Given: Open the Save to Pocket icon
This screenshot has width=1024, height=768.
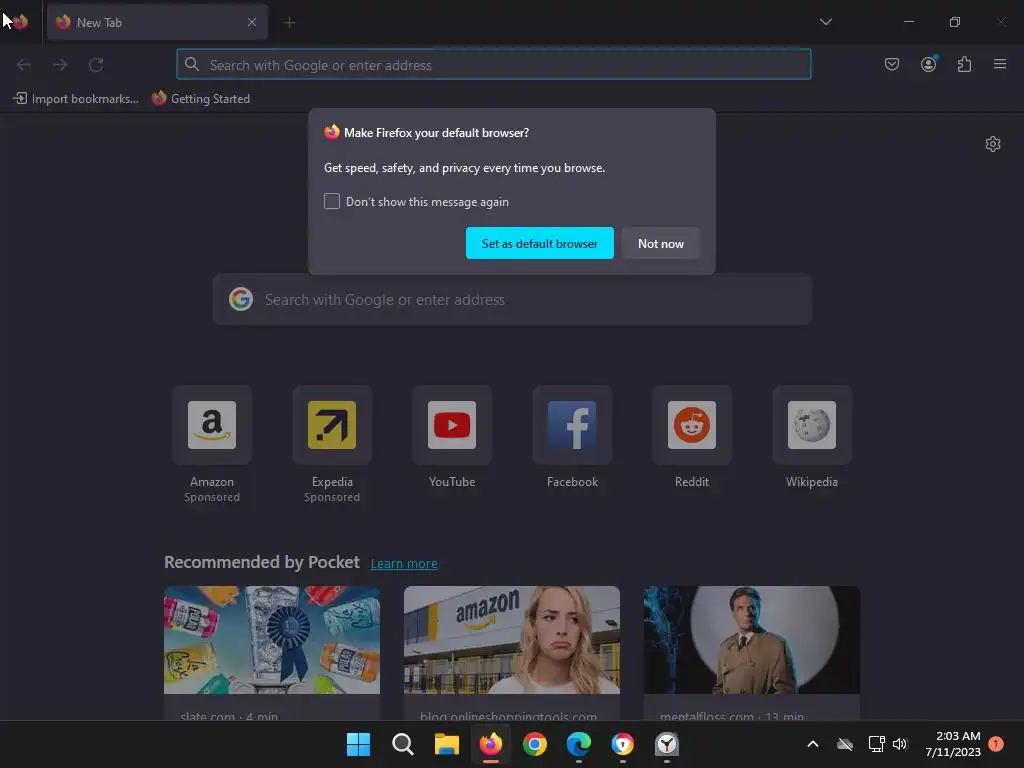Looking at the screenshot, I should pos(892,64).
